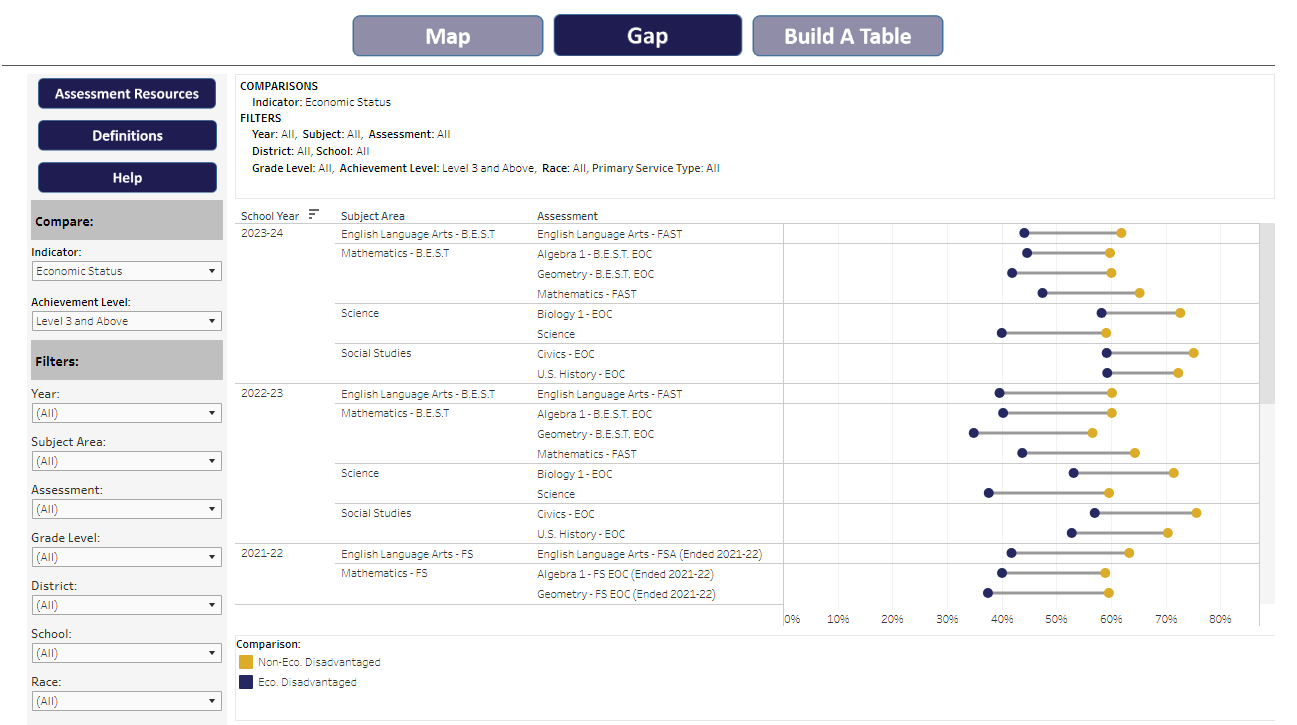The image size is (1297, 725).
Task: Select the Gap tab
Action: 647,36
